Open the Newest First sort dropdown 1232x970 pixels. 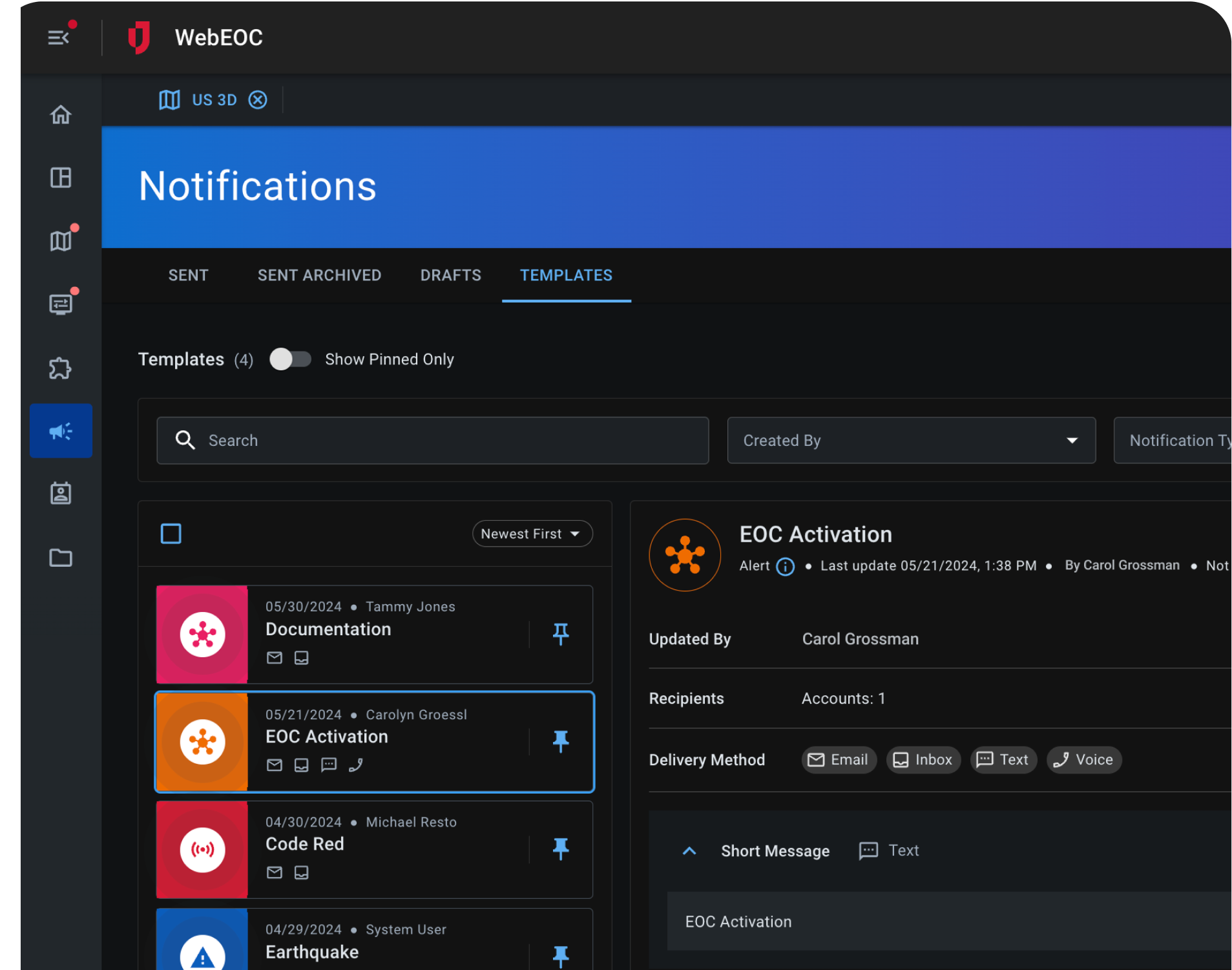[532, 534]
